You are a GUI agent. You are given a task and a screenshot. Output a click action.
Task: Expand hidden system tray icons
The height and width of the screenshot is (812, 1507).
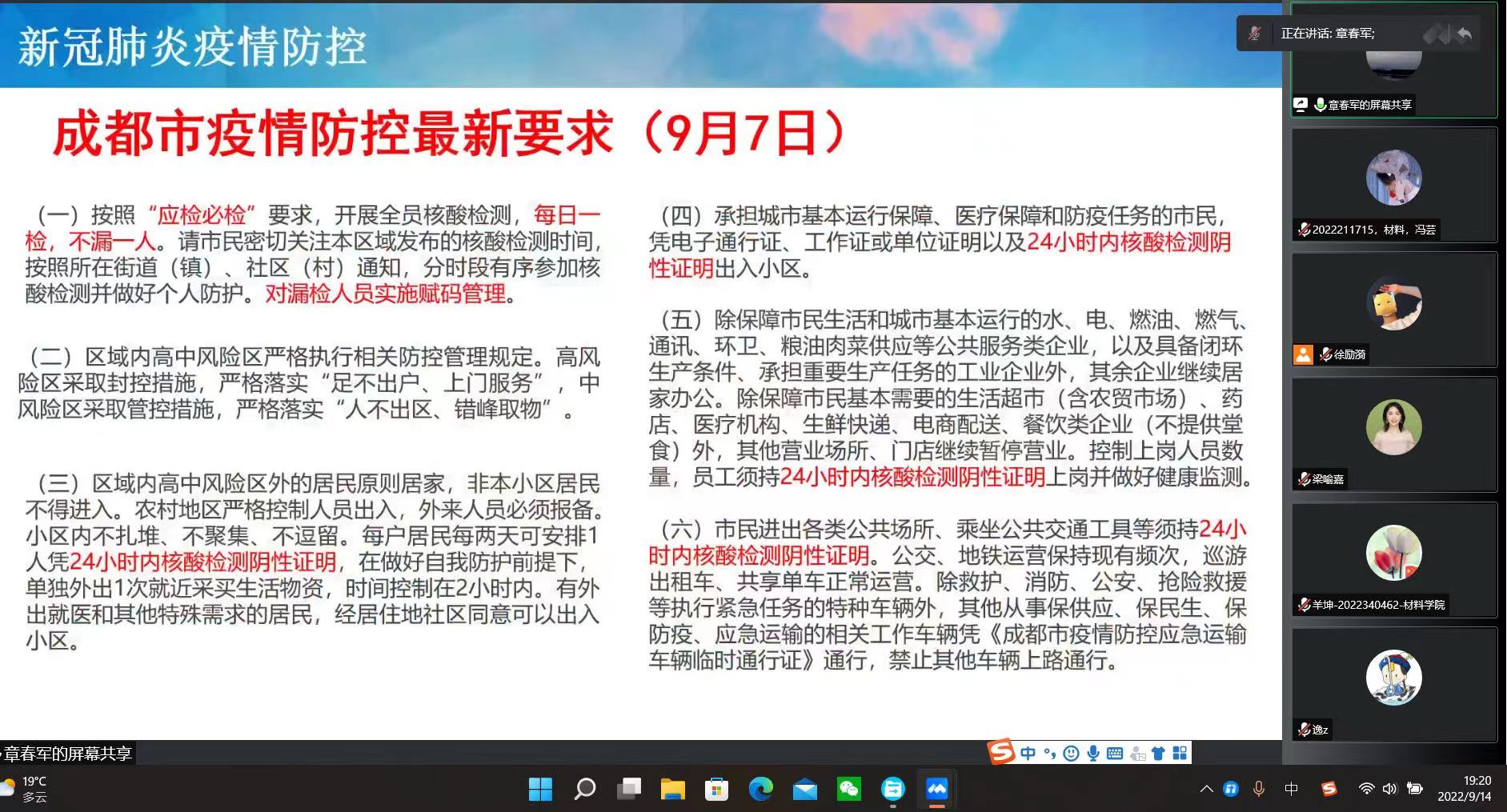coord(1206,789)
